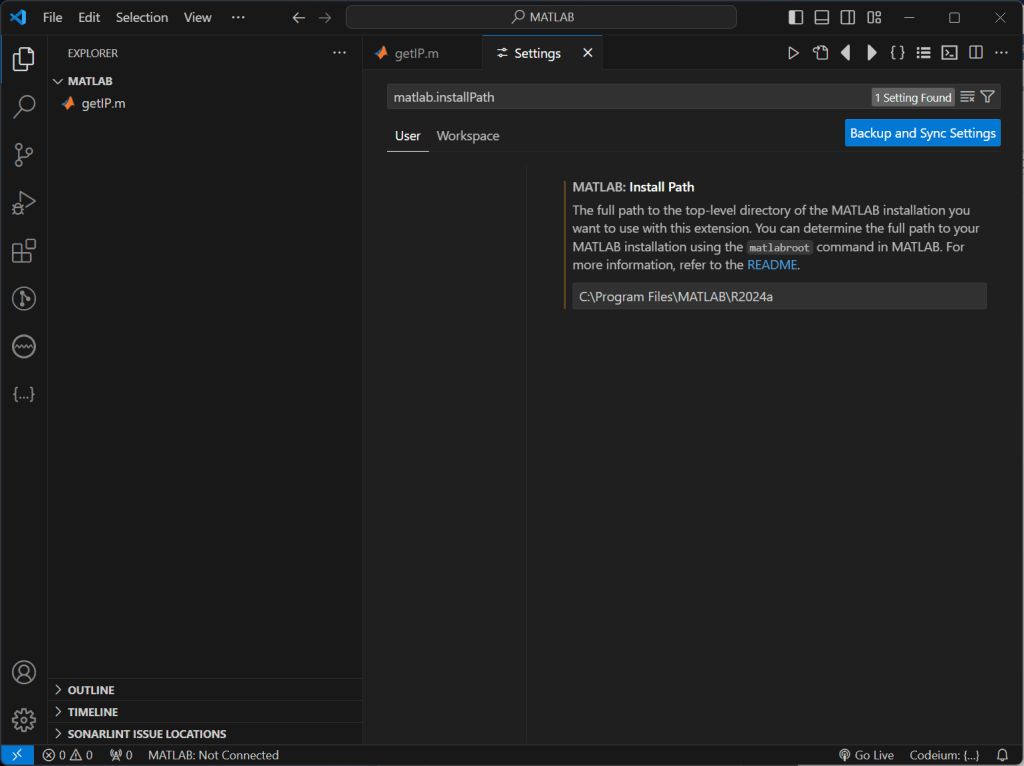Open Explorer Views and More Actions ellipsis
The image size is (1024, 766).
[339, 53]
